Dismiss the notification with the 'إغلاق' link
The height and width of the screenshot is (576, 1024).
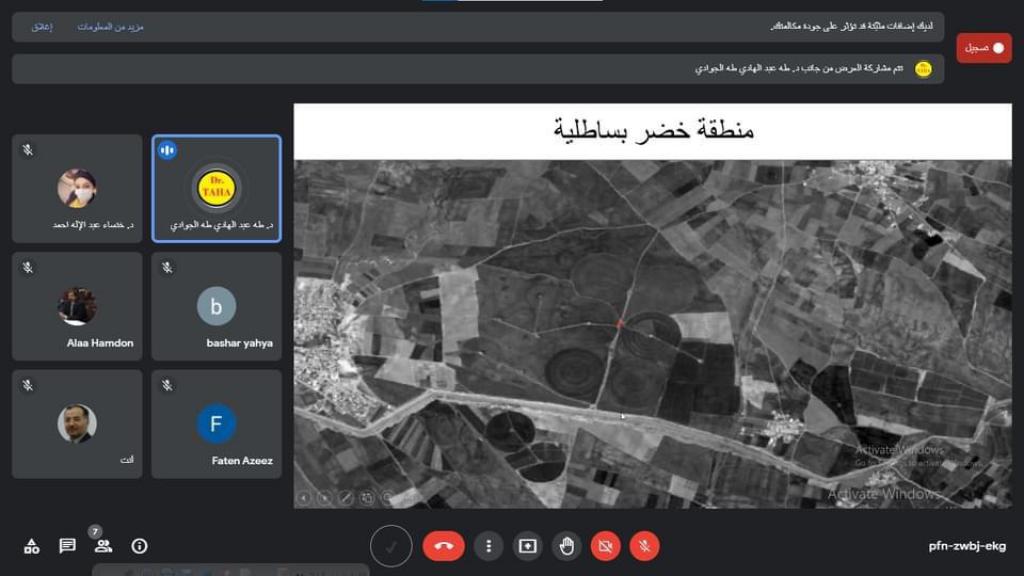(41, 27)
